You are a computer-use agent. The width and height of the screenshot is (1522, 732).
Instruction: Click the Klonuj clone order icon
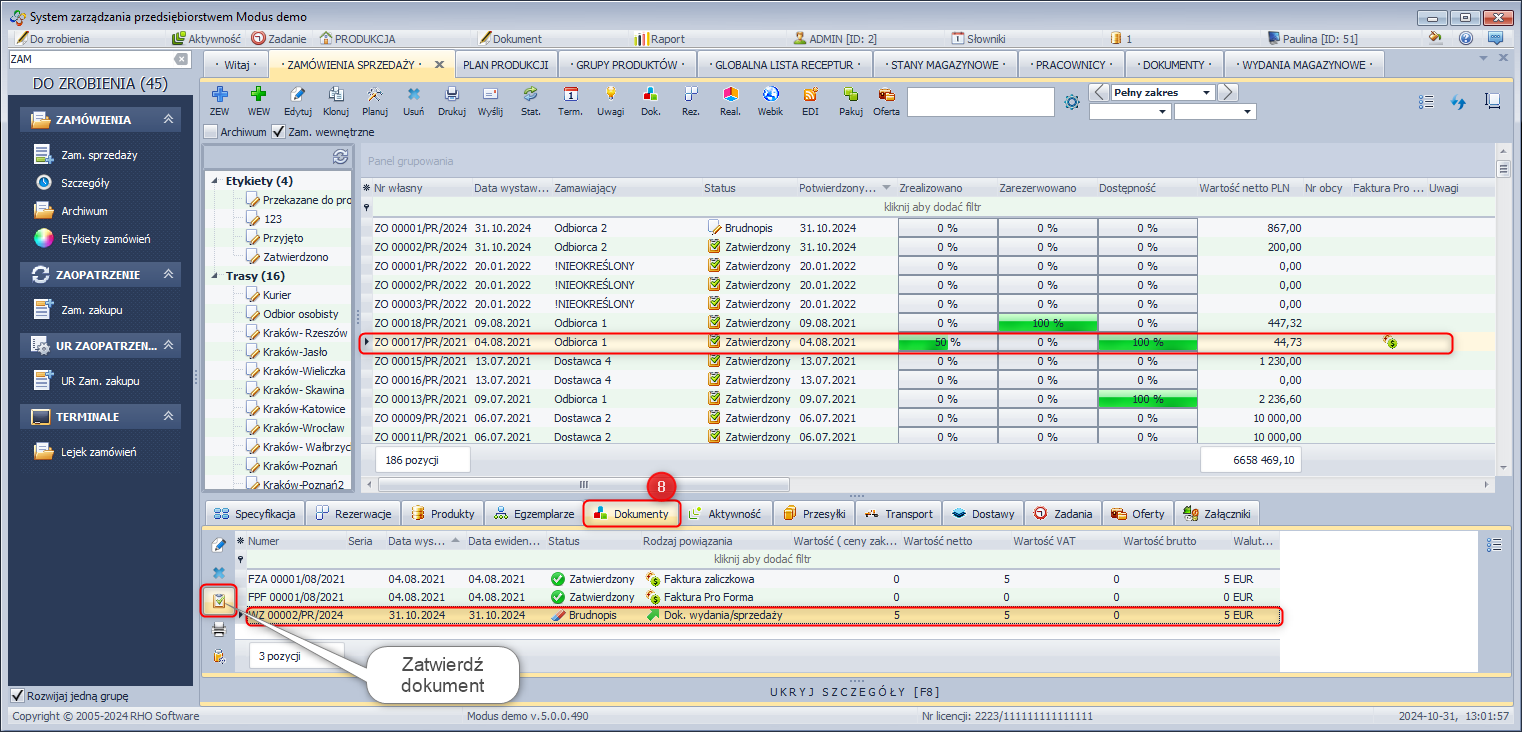coord(336,95)
